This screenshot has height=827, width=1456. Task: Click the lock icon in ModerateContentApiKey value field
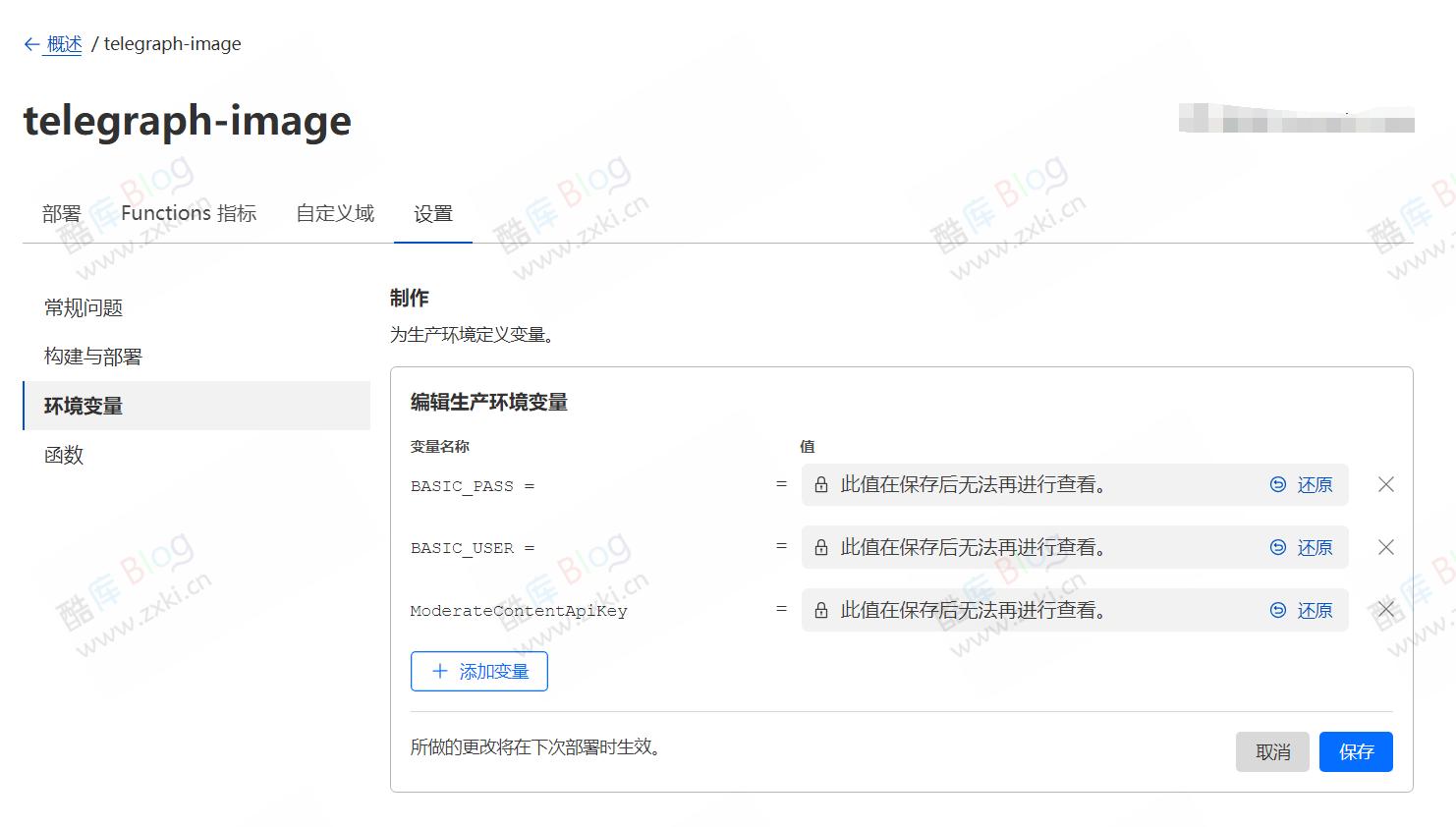[821, 610]
